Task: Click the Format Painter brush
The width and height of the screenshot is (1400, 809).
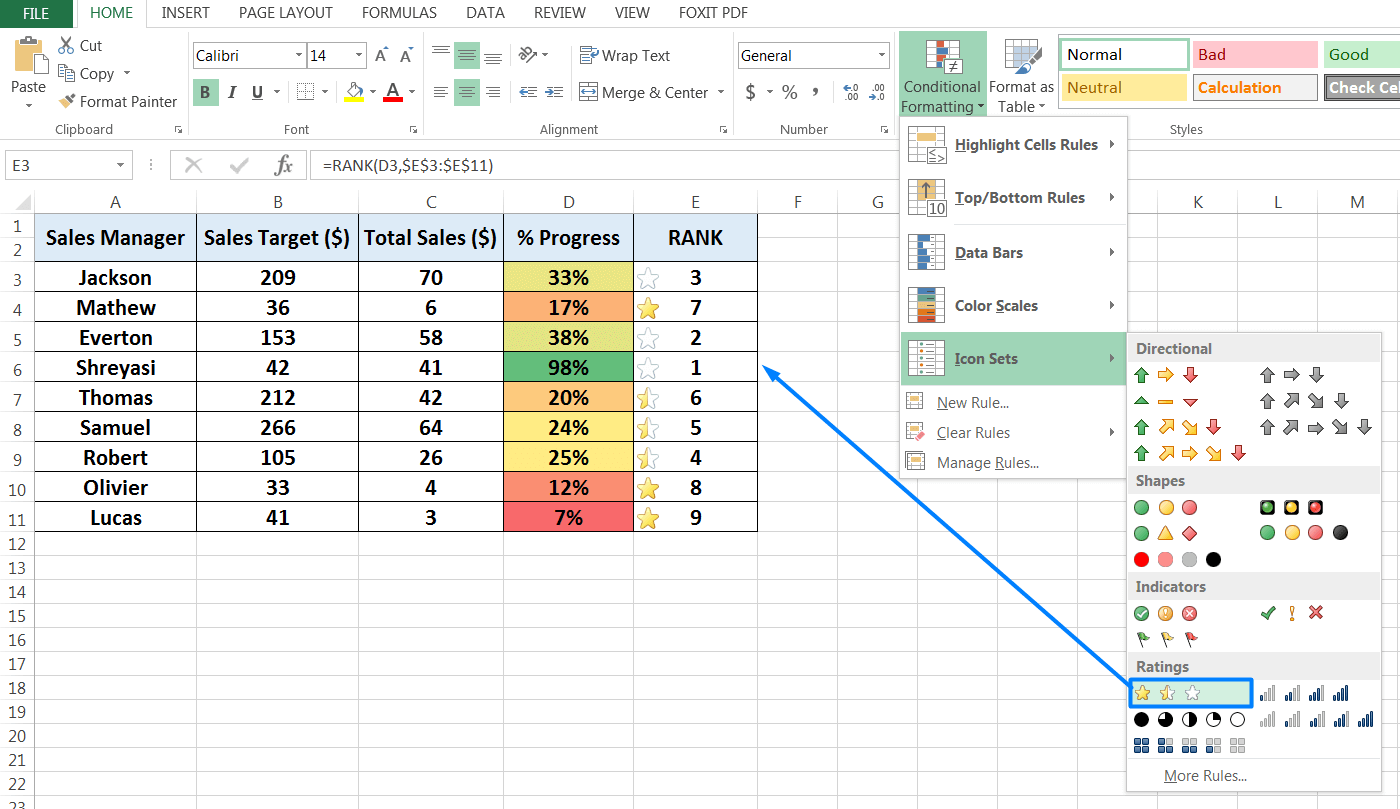Action: [x=67, y=101]
